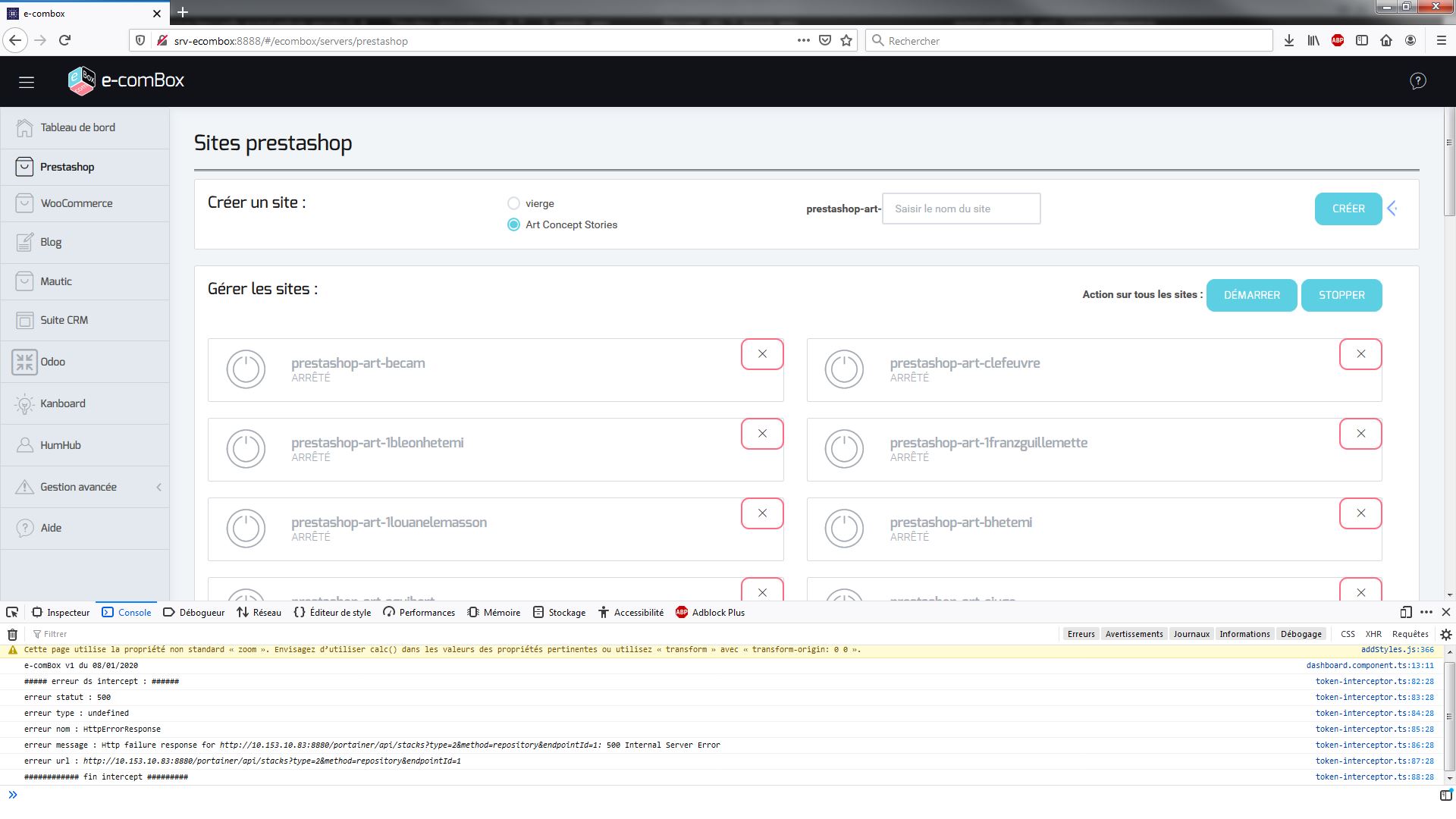The width and height of the screenshot is (1456, 819).
Task: Open devtools console settings gear
Action: click(1445, 634)
